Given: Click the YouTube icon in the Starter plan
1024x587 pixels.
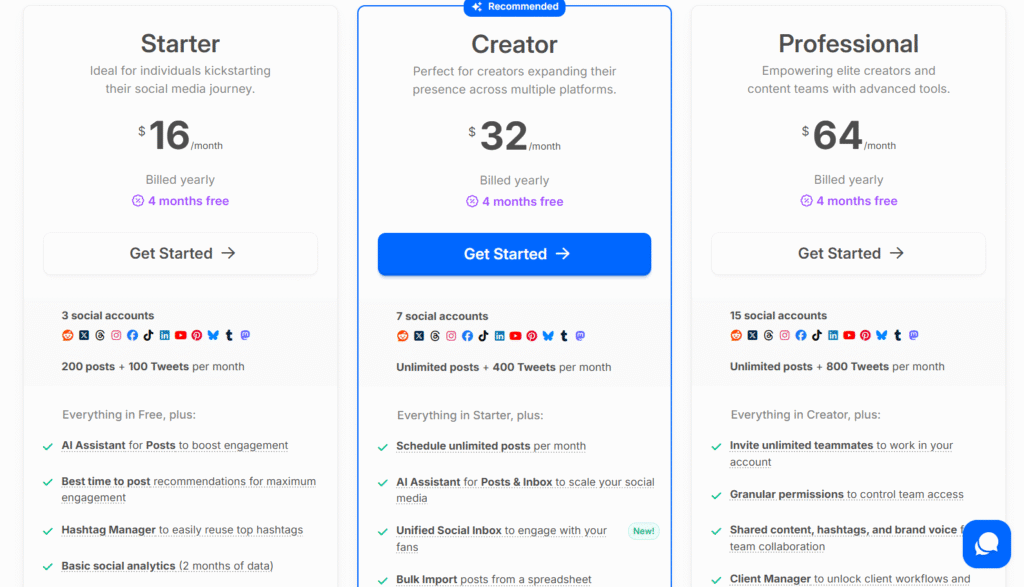Looking at the screenshot, I should click(x=180, y=335).
